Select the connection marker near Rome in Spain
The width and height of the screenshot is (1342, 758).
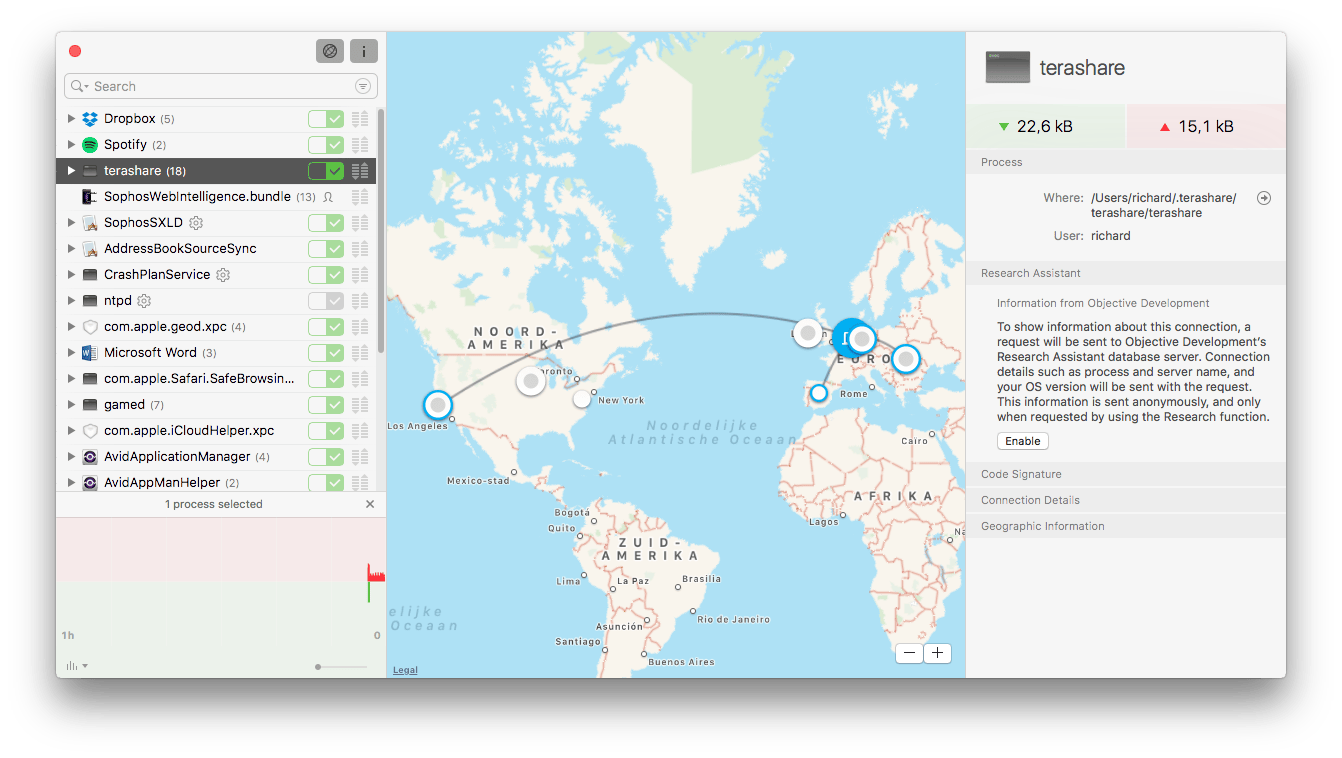coord(818,393)
